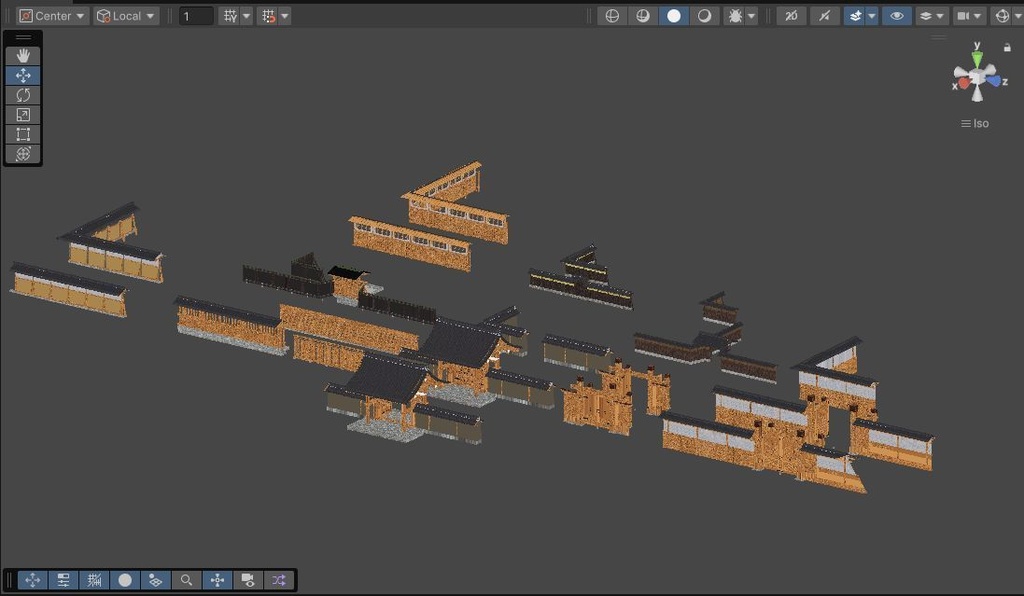Open the Gizmos dropdown
Image resolution: width=1024 pixels, height=596 pixels.
point(1006,16)
